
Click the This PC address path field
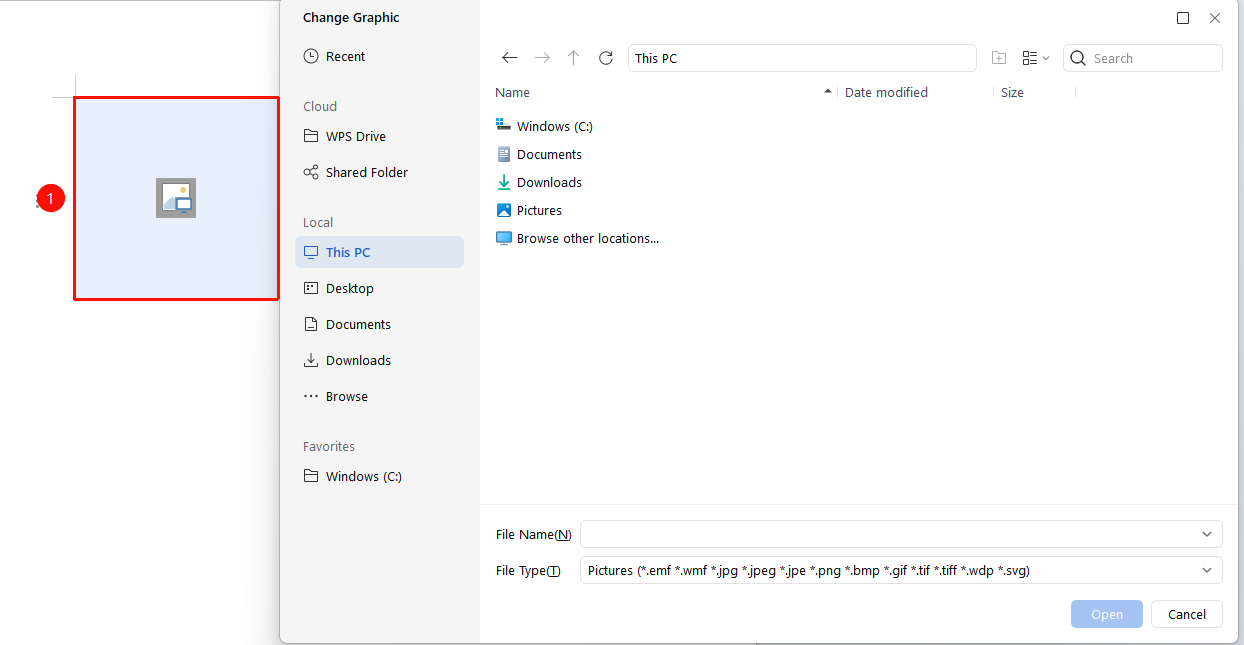point(802,58)
